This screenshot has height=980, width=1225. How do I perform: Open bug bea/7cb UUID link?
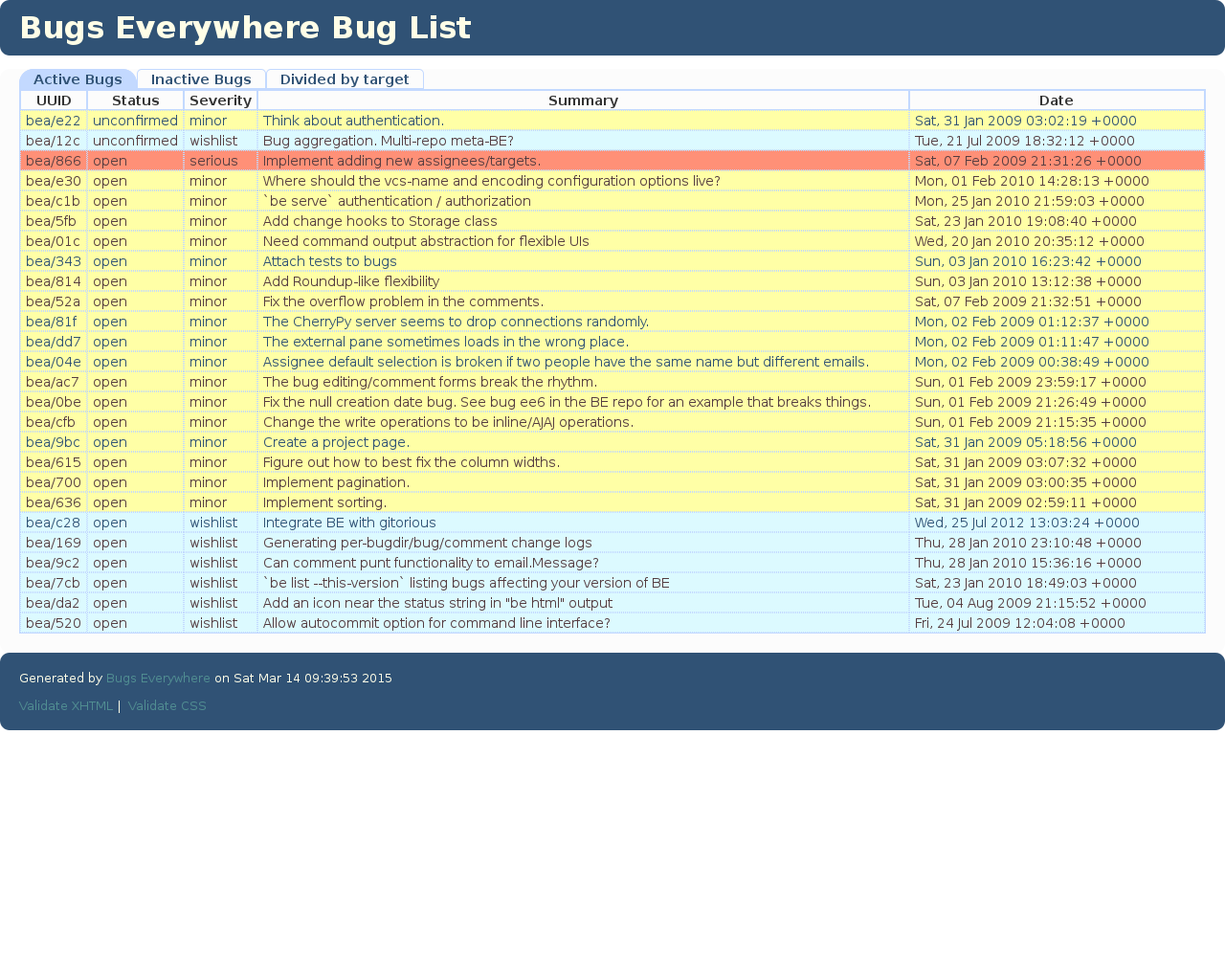click(54, 583)
